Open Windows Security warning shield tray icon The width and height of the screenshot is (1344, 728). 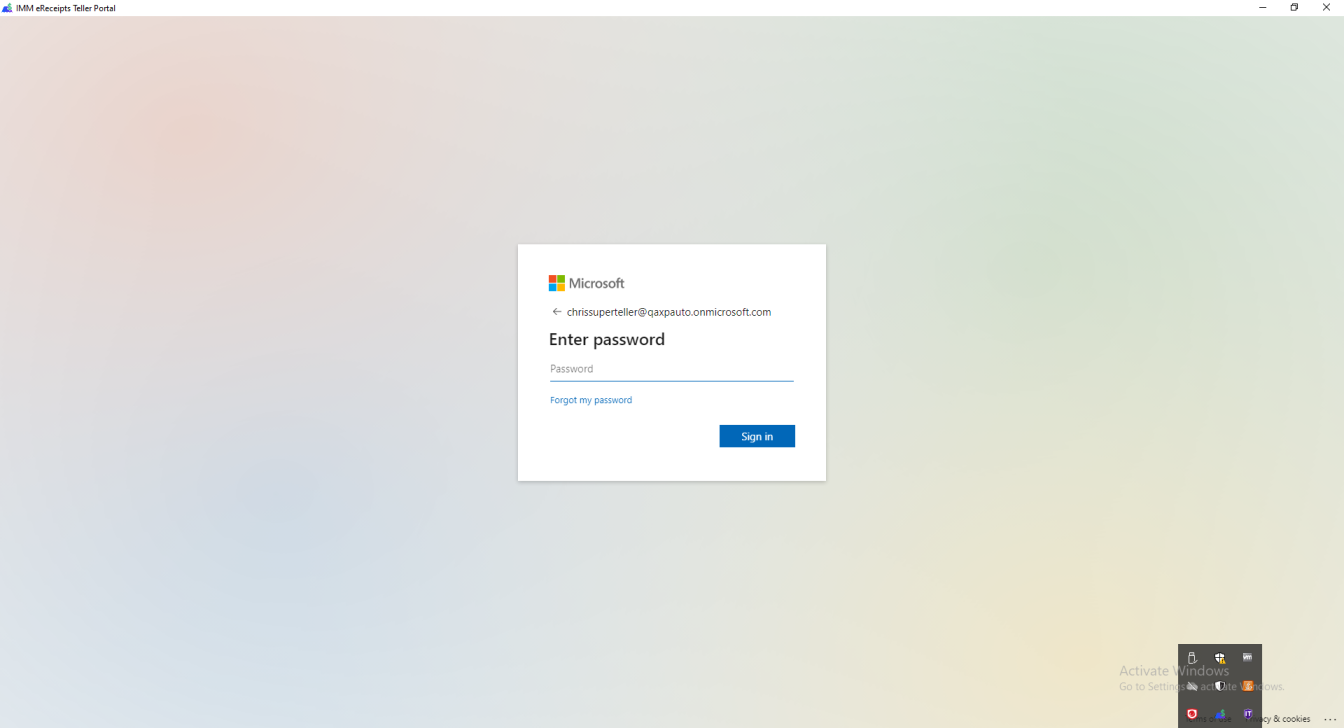coord(1220,658)
